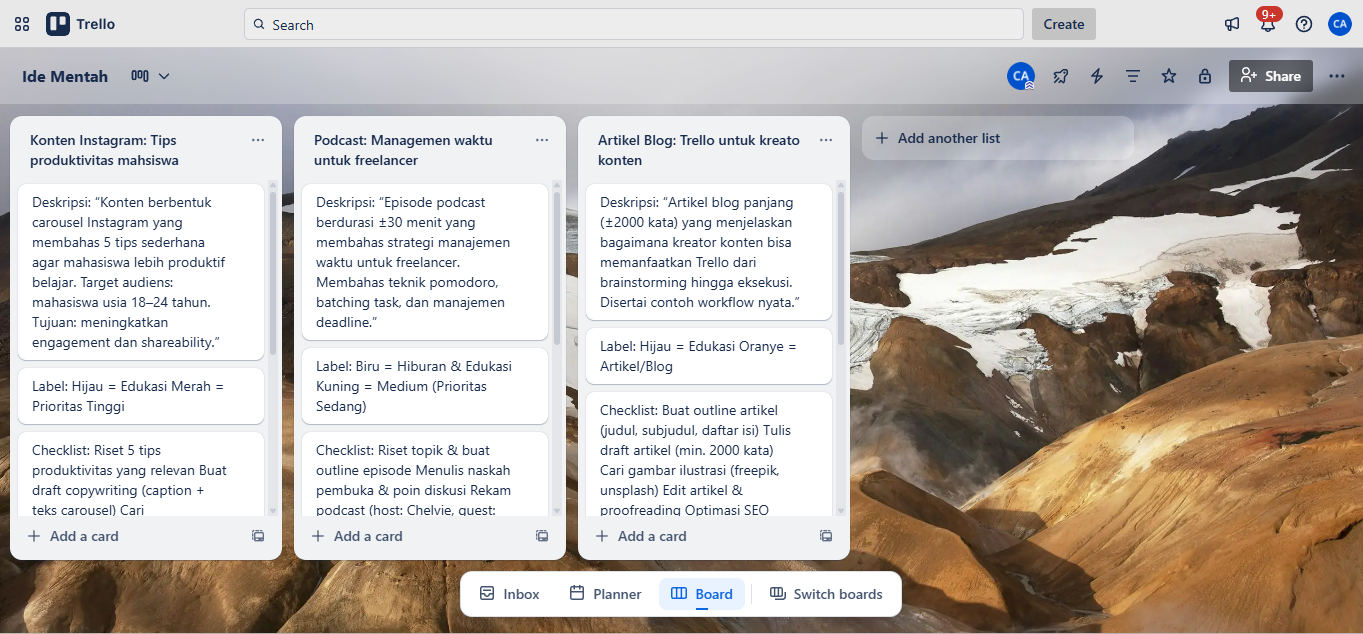Image resolution: width=1363 pixels, height=634 pixels.
Task: Open list actions for Podcast list
Action: pyautogui.click(x=542, y=140)
